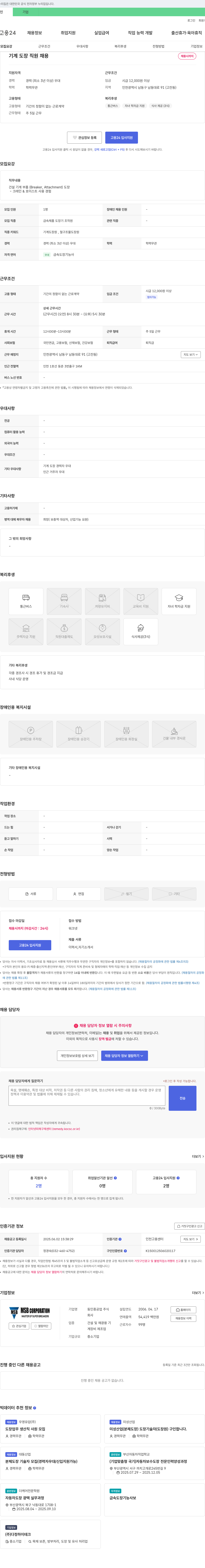The image size is (205, 1568).
Task: Open the 채용정보 menu
Action: pyautogui.click(x=35, y=33)
